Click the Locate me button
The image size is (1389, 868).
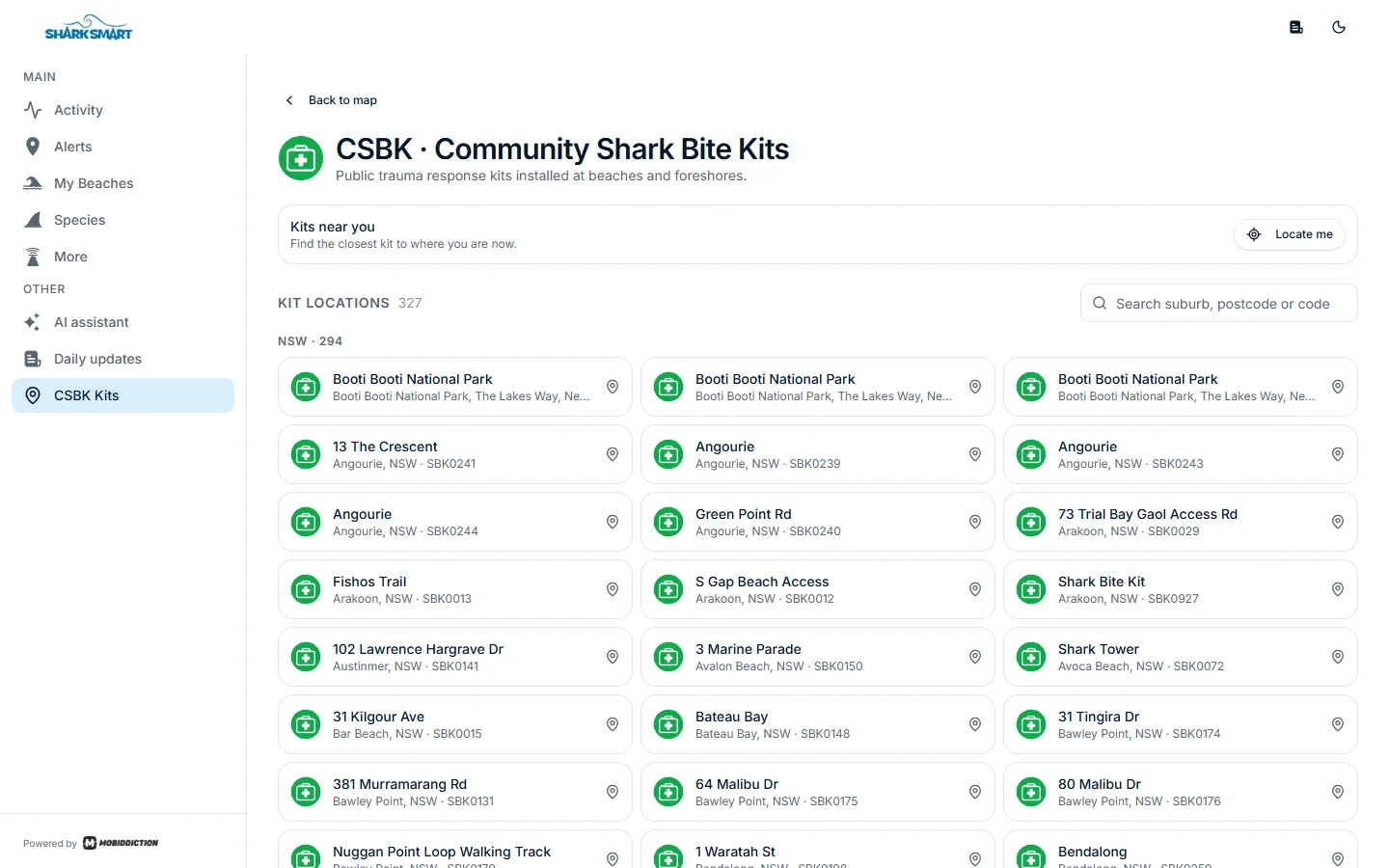pos(1290,234)
